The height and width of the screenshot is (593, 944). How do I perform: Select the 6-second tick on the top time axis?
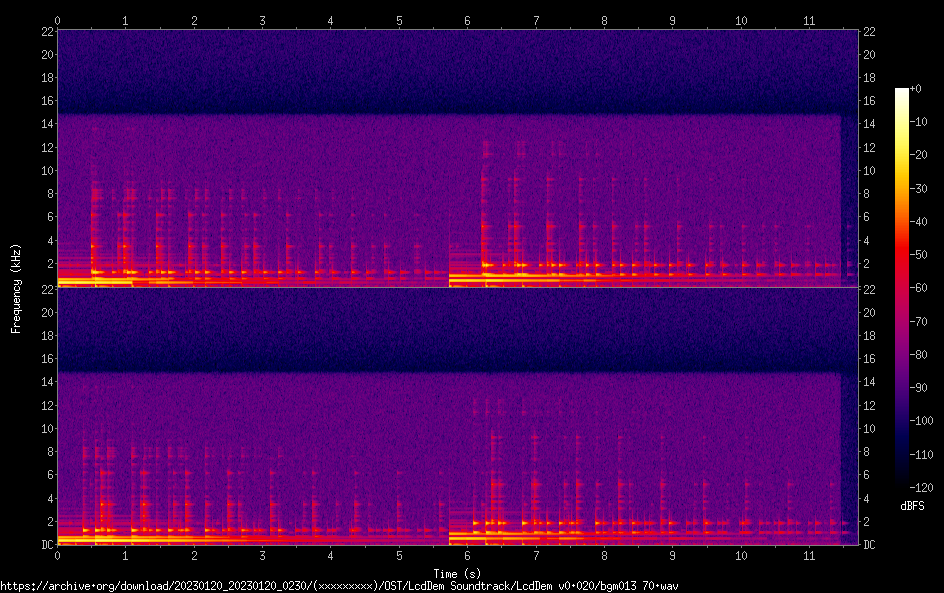467,20
